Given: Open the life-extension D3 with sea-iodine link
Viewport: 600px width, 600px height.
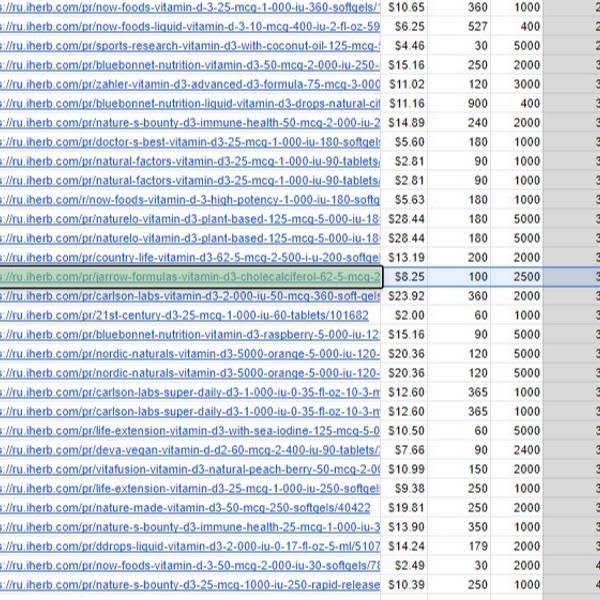Looking at the screenshot, I should tap(190, 430).
